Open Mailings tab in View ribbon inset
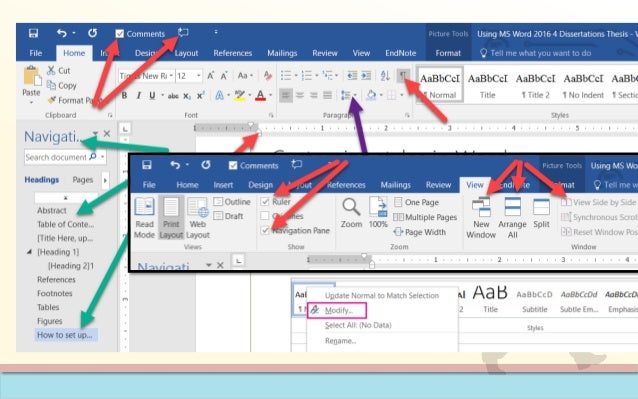The image size is (638, 399). 395,185
